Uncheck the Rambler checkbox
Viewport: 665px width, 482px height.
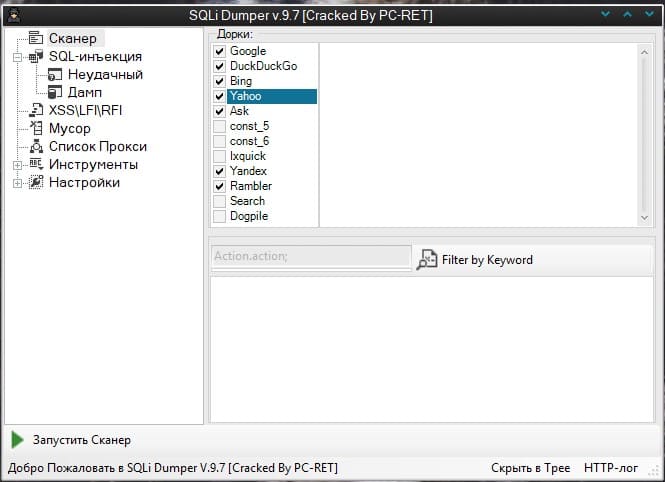(x=219, y=186)
